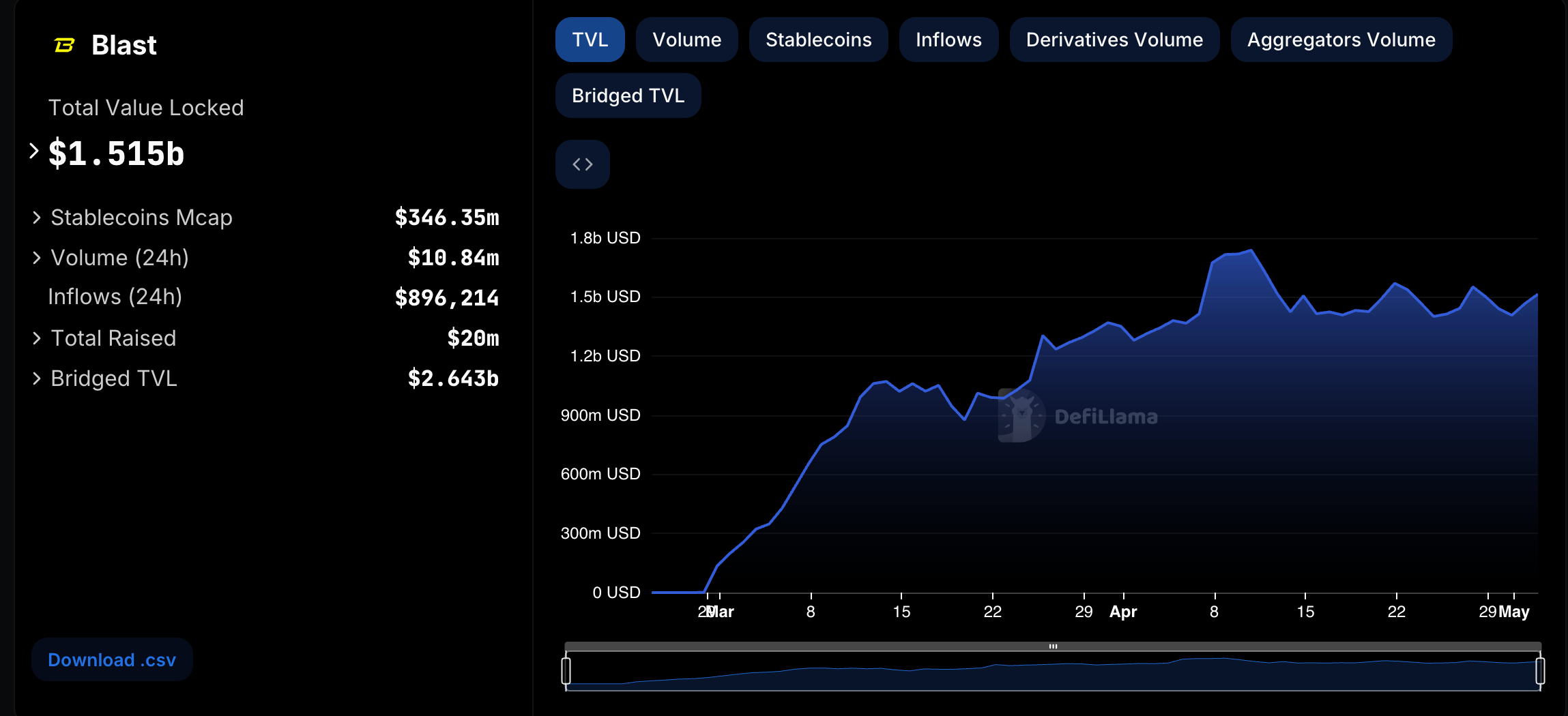
Task: Click the $896,214 inflows value
Action: coord(447,298)
